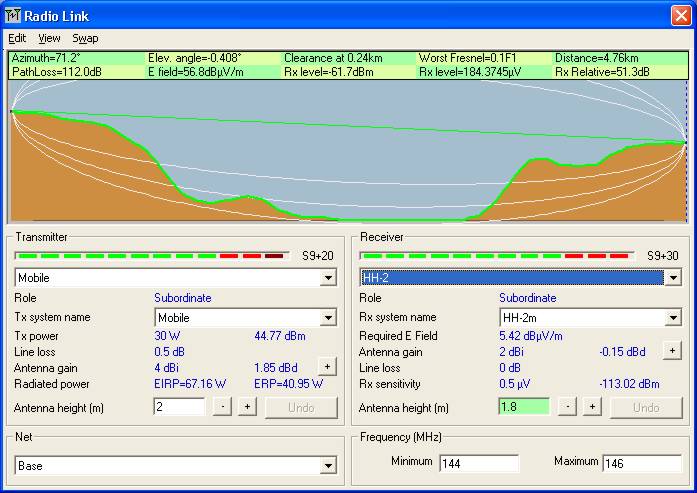Click the Minimum frequency field
697x493 pixels.
point(479,464)
